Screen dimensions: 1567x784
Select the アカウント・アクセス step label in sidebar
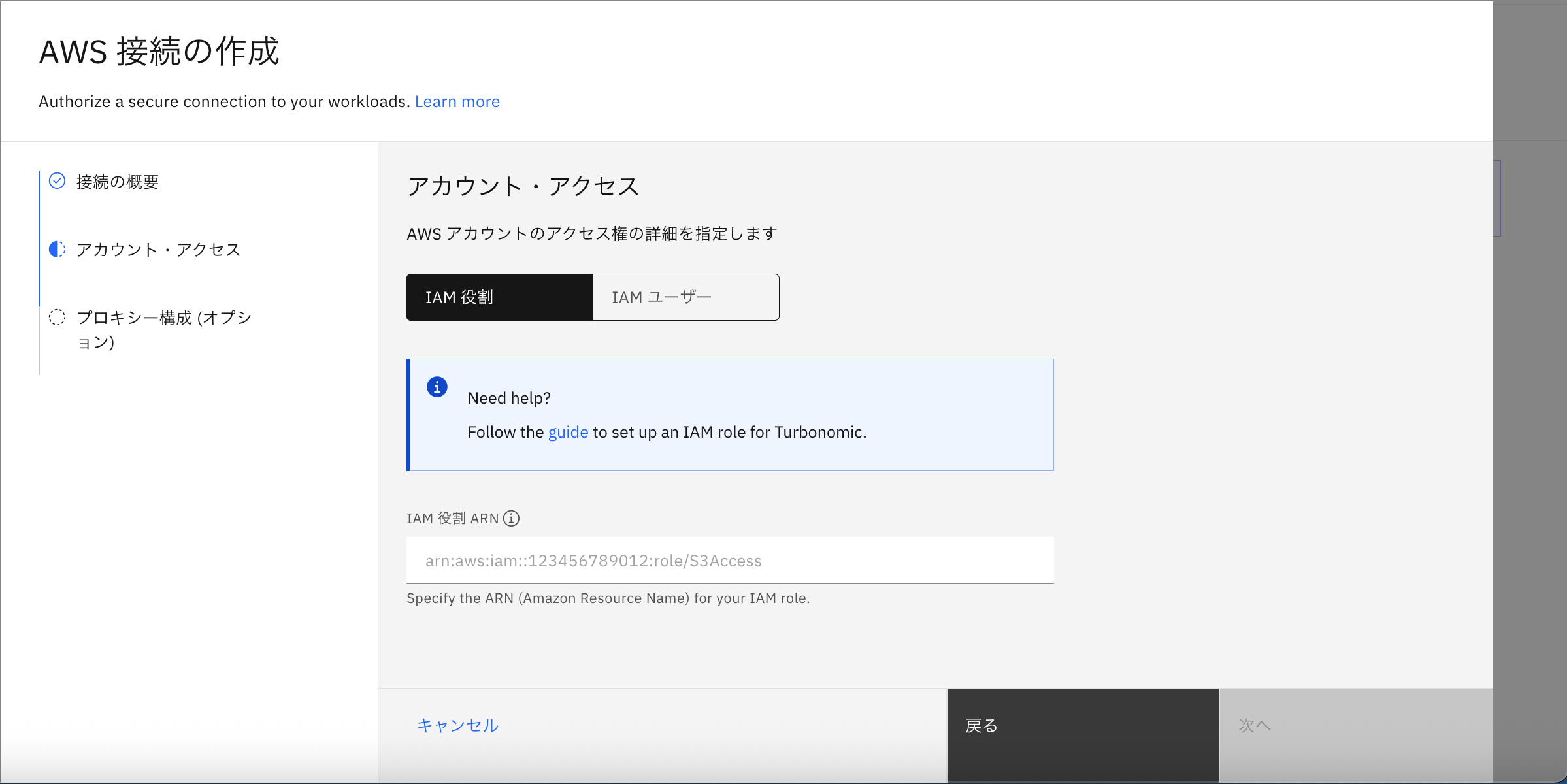(159, 250)
